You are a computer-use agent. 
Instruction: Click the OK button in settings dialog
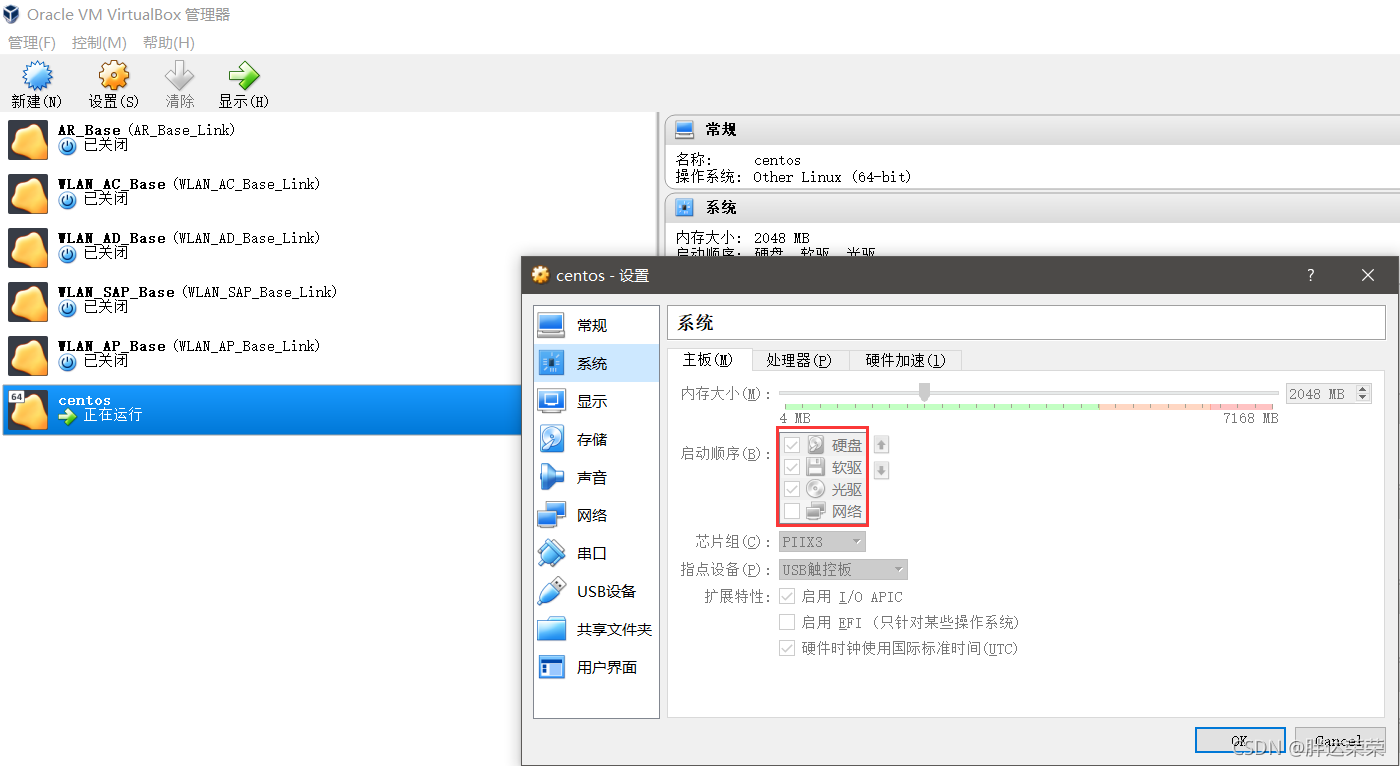[1239, 741]
